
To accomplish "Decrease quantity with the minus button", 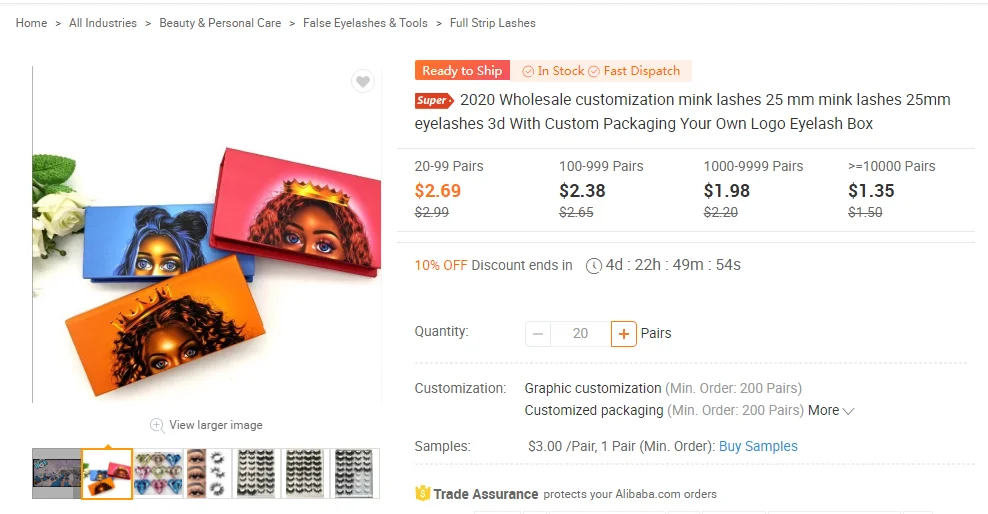I will [538, 333].
